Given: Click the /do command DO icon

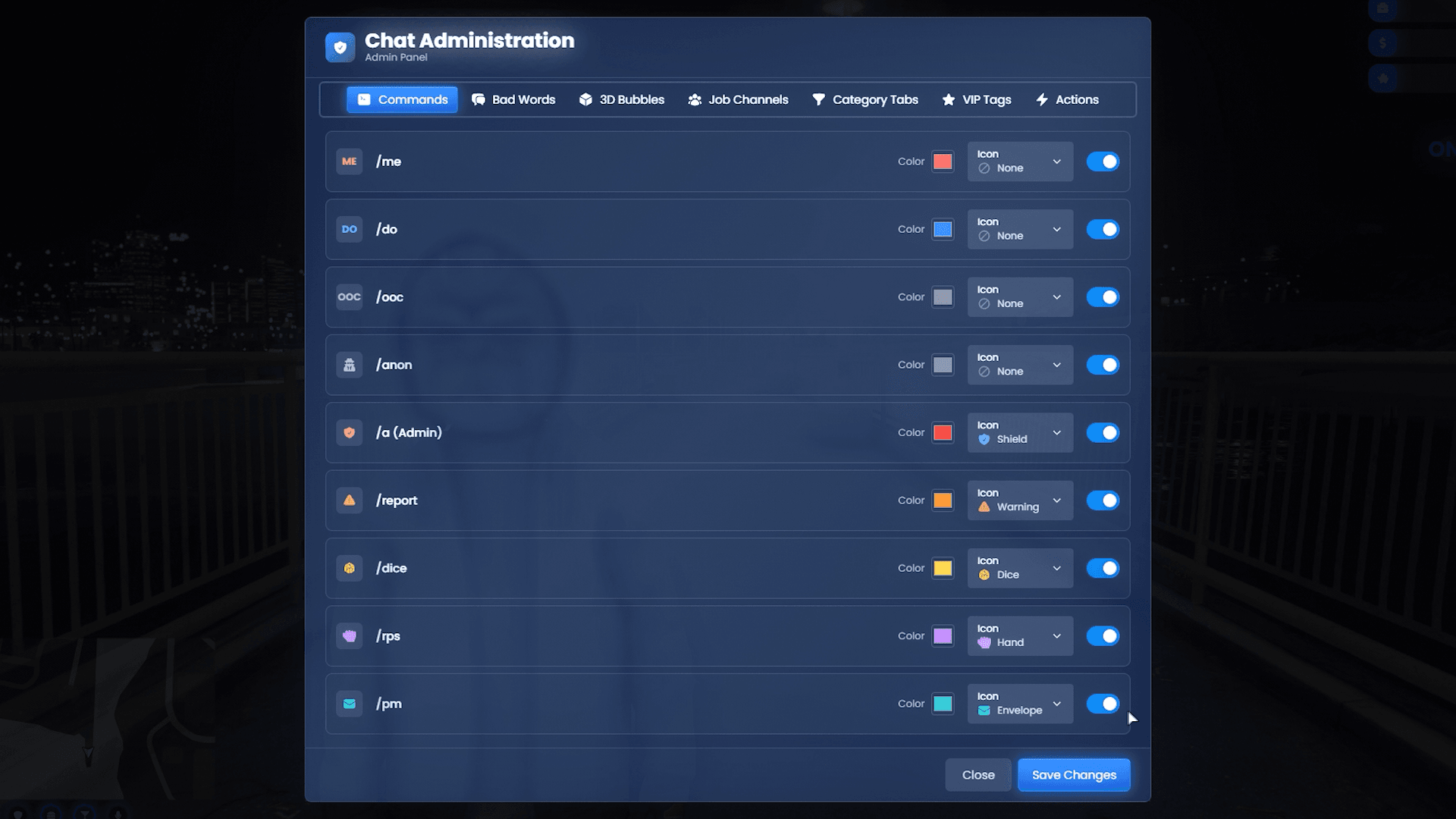Looking at the screenshot, I should [349, 229].
